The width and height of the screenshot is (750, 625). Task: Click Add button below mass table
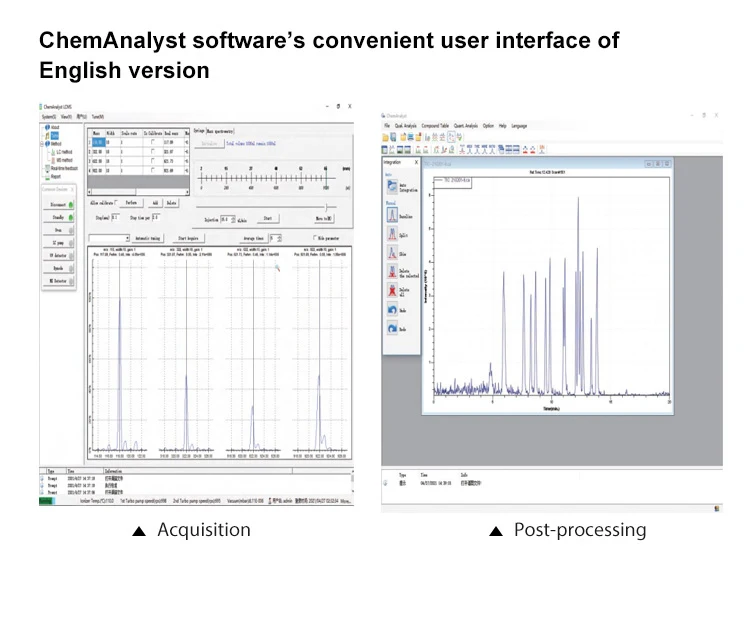[x=155, y=203]
